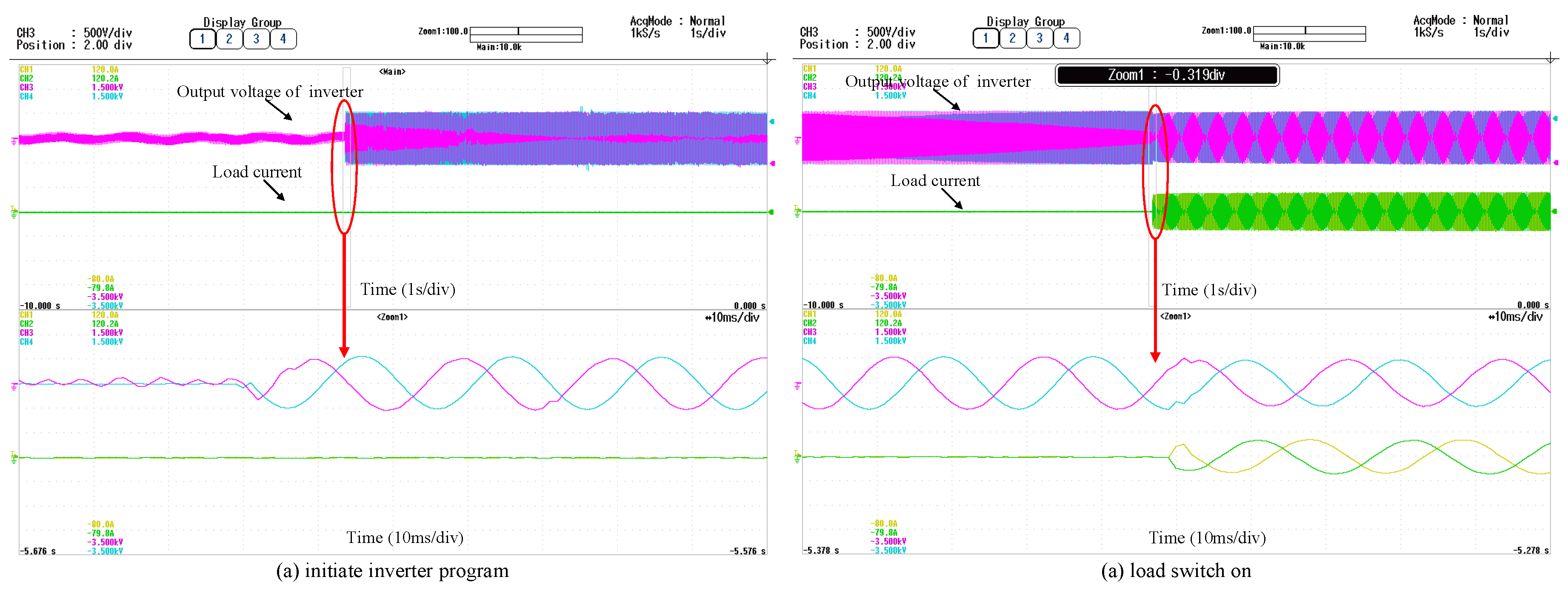Screen dimensions: 1568x594
Task: Select Display Group 2 in left panel
Action: [x=229, y=39]
